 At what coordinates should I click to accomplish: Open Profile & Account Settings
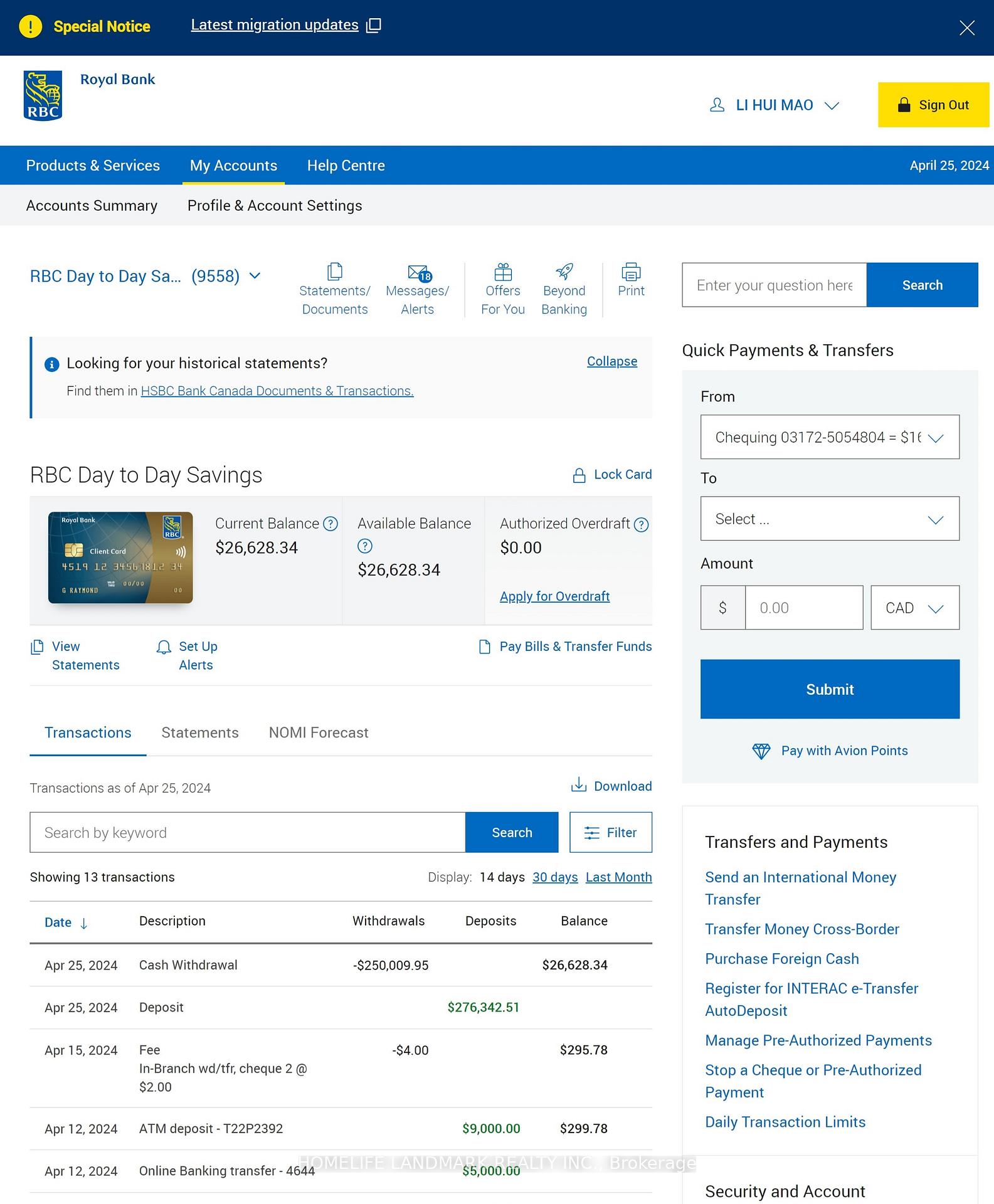coord(275,206)
